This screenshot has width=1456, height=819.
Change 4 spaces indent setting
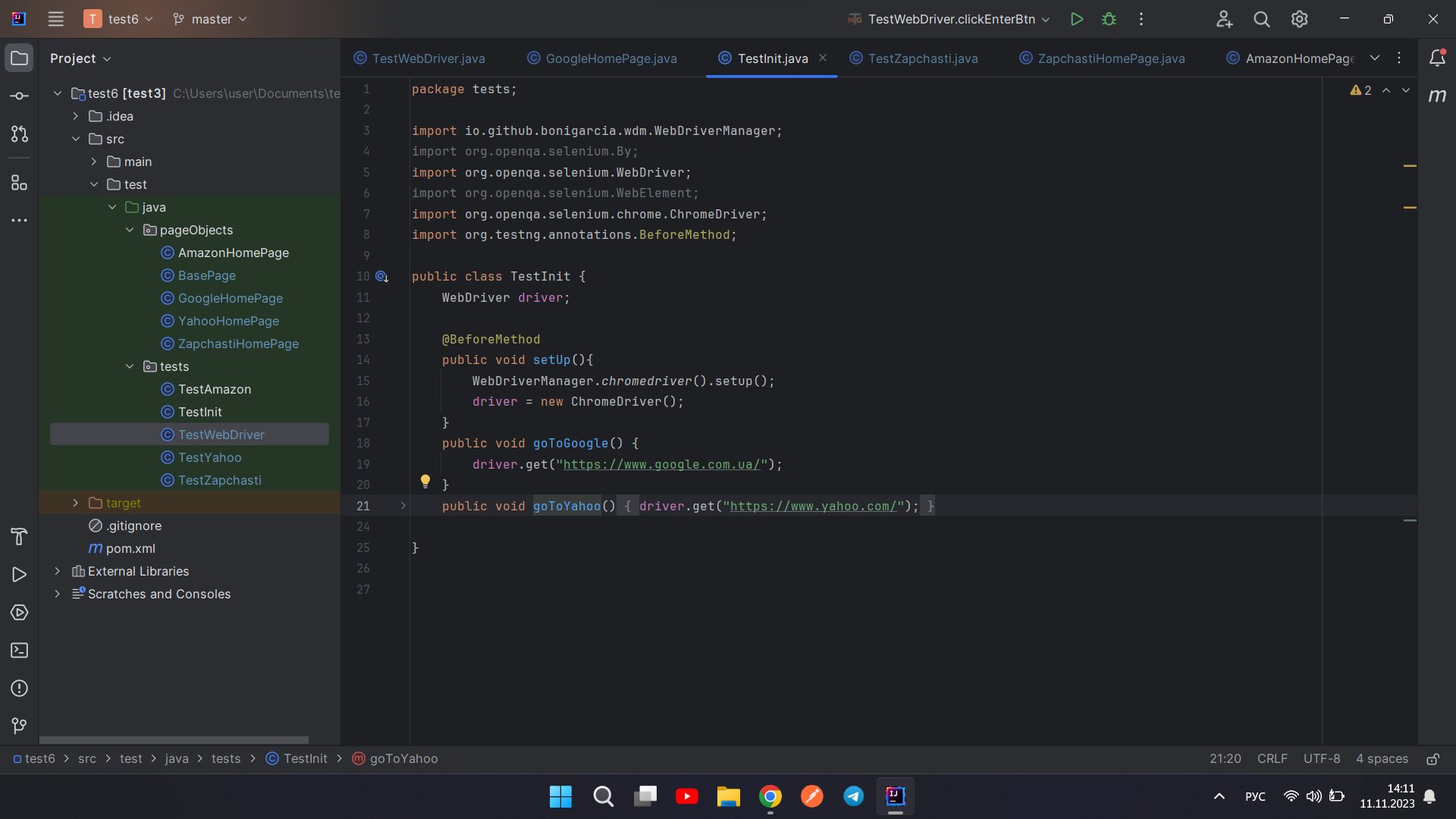(1382, 759)
